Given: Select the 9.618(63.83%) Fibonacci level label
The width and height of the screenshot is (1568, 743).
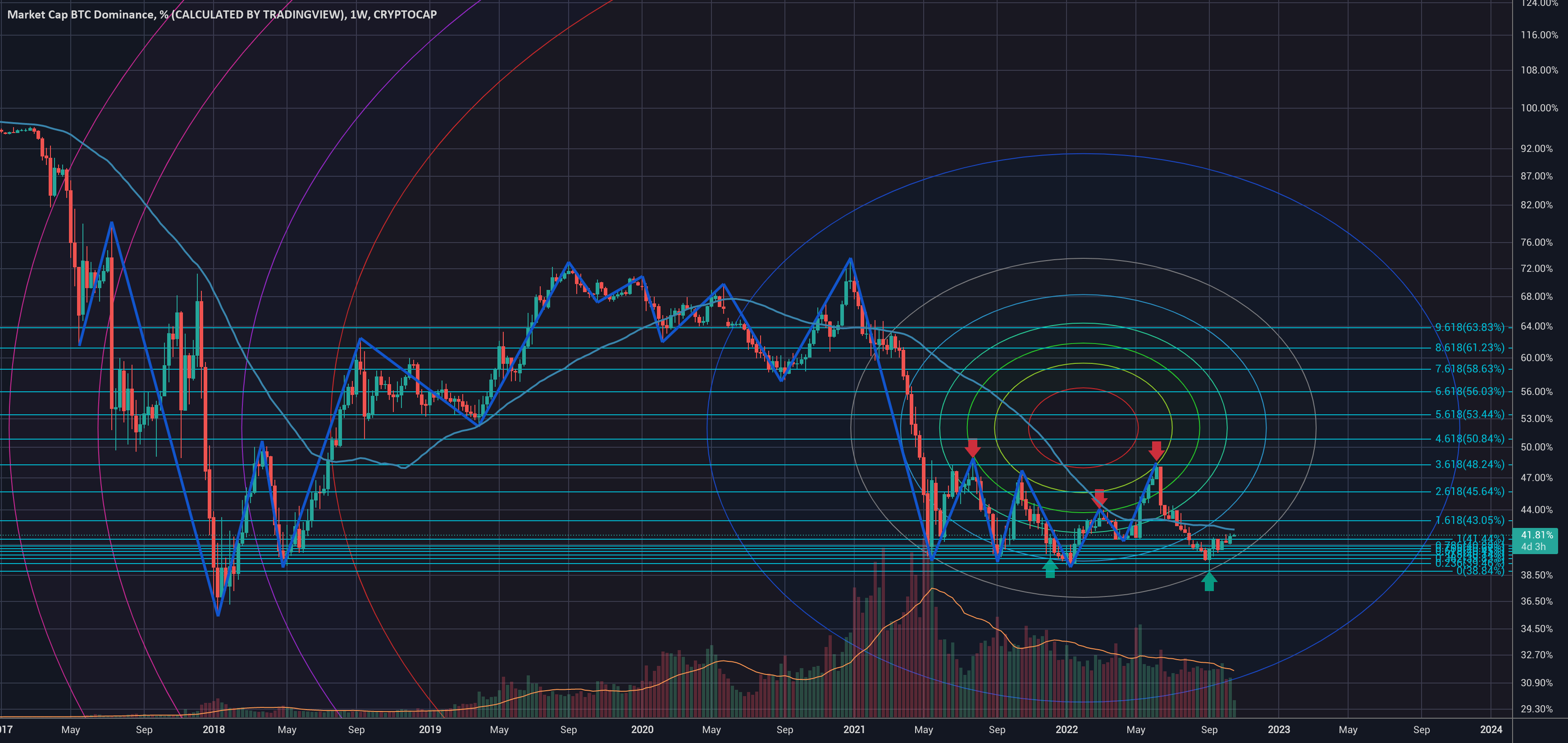Looking at the screenshot, I should tap(1469, 328).
